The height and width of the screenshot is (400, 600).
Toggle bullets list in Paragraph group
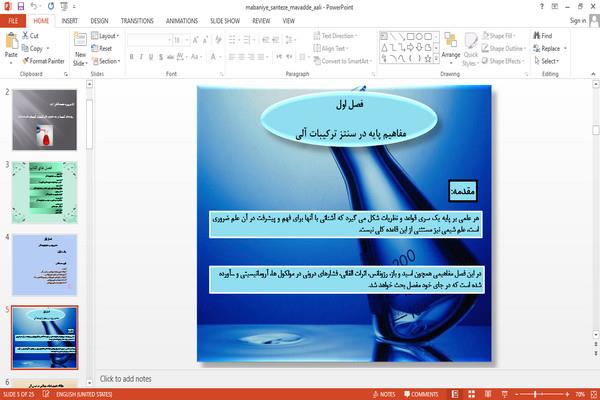[x=232, y=40]
